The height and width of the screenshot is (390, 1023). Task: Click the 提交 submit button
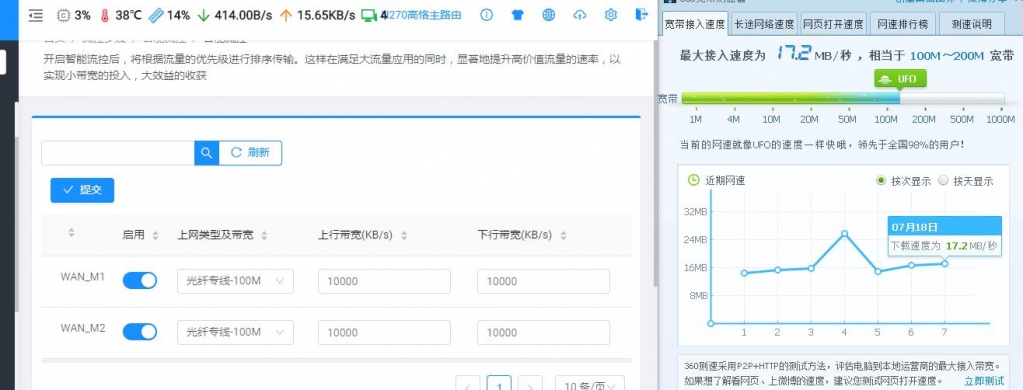pos(82,190)
